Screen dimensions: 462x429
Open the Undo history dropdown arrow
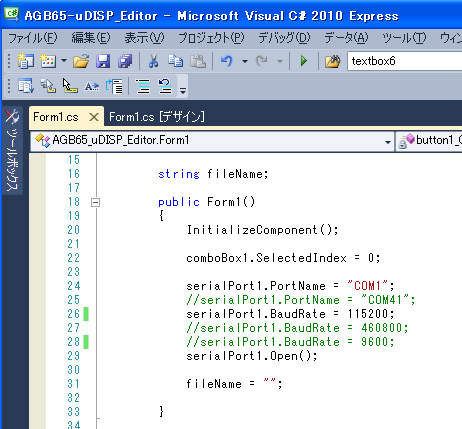pos(245,61)
